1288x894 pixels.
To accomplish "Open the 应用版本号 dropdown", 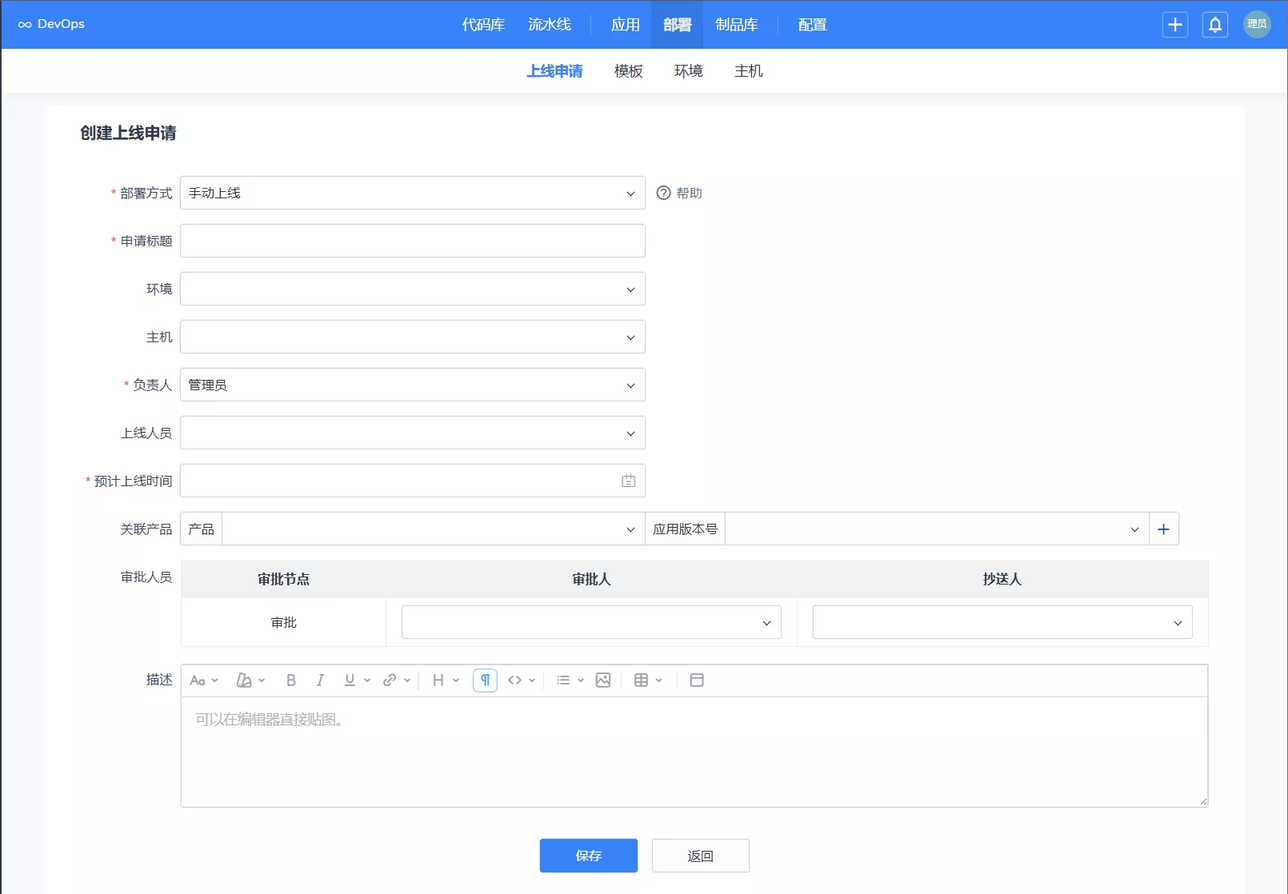I will [937, 529].
